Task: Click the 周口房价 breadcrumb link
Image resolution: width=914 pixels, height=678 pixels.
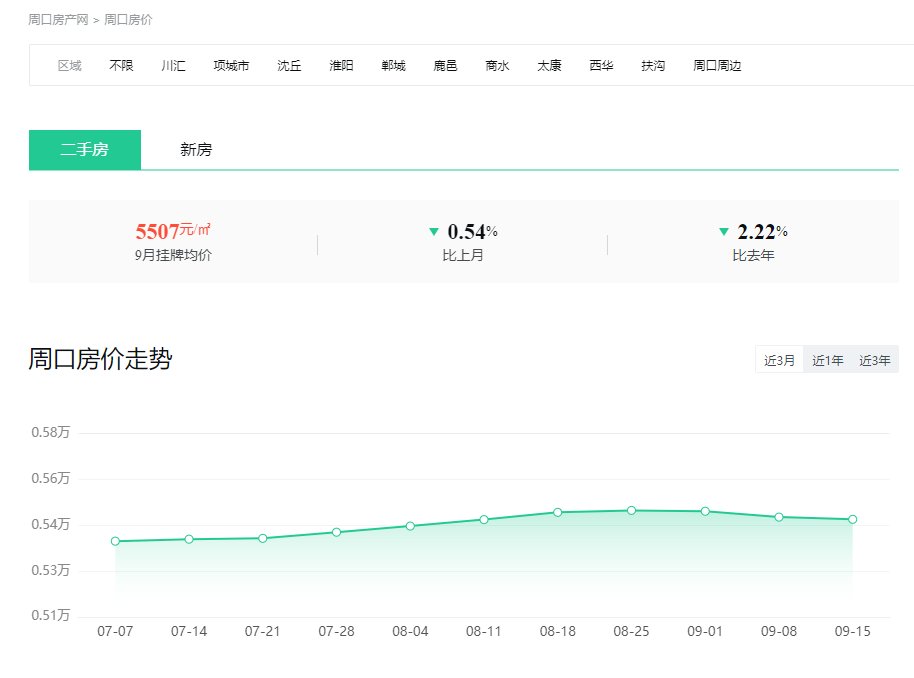Action: click(128, 20)
